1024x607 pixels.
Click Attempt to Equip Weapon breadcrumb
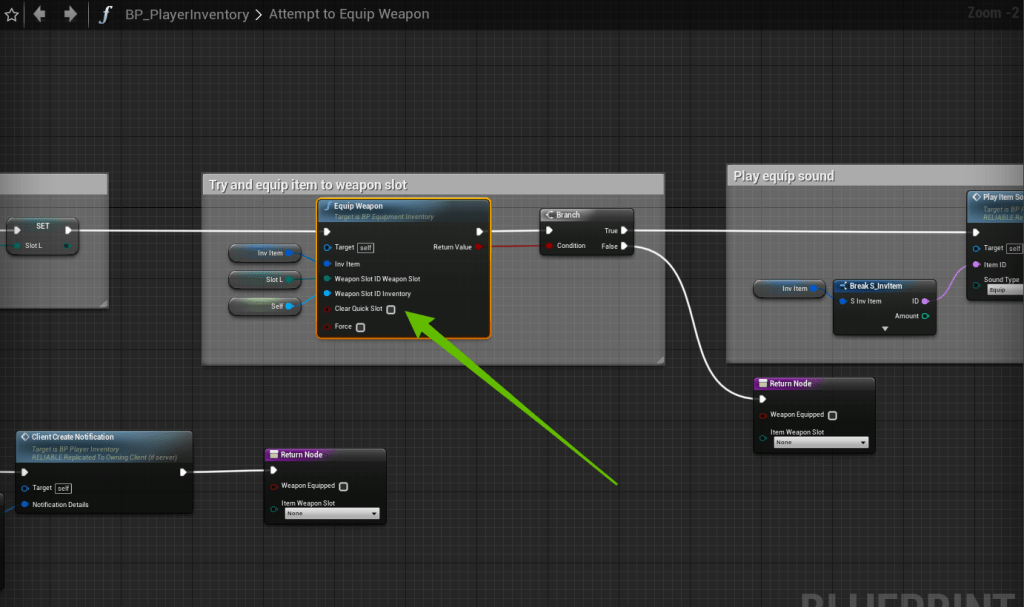pos(349,15)
